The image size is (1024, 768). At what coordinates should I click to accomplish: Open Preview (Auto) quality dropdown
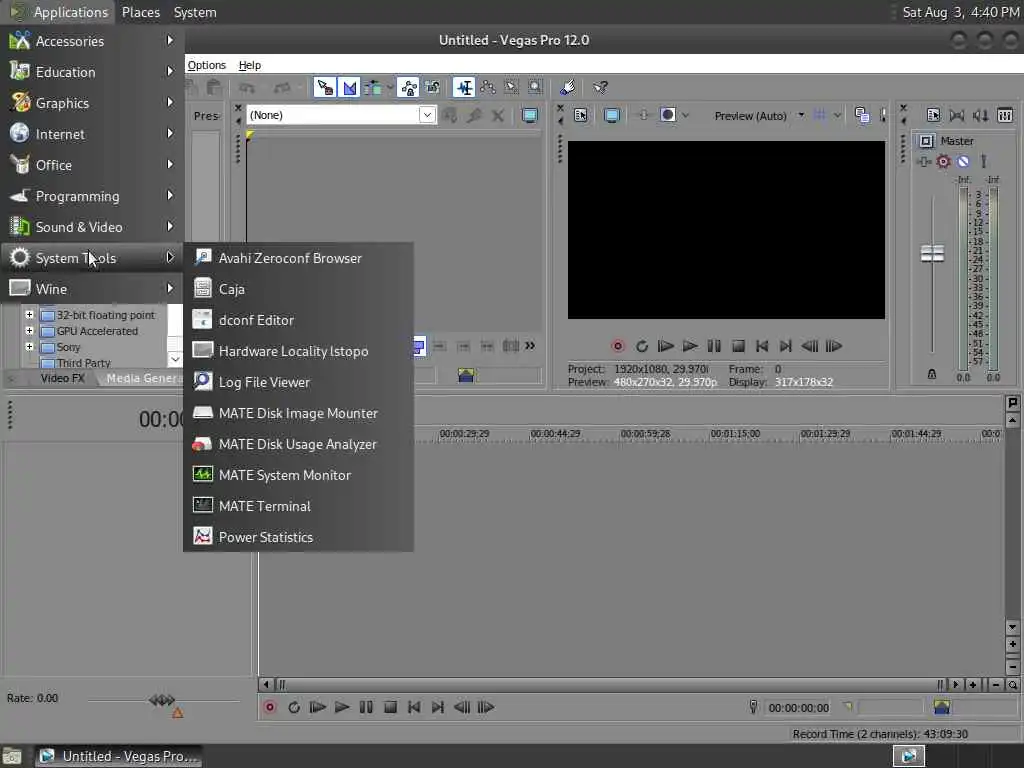759,116
